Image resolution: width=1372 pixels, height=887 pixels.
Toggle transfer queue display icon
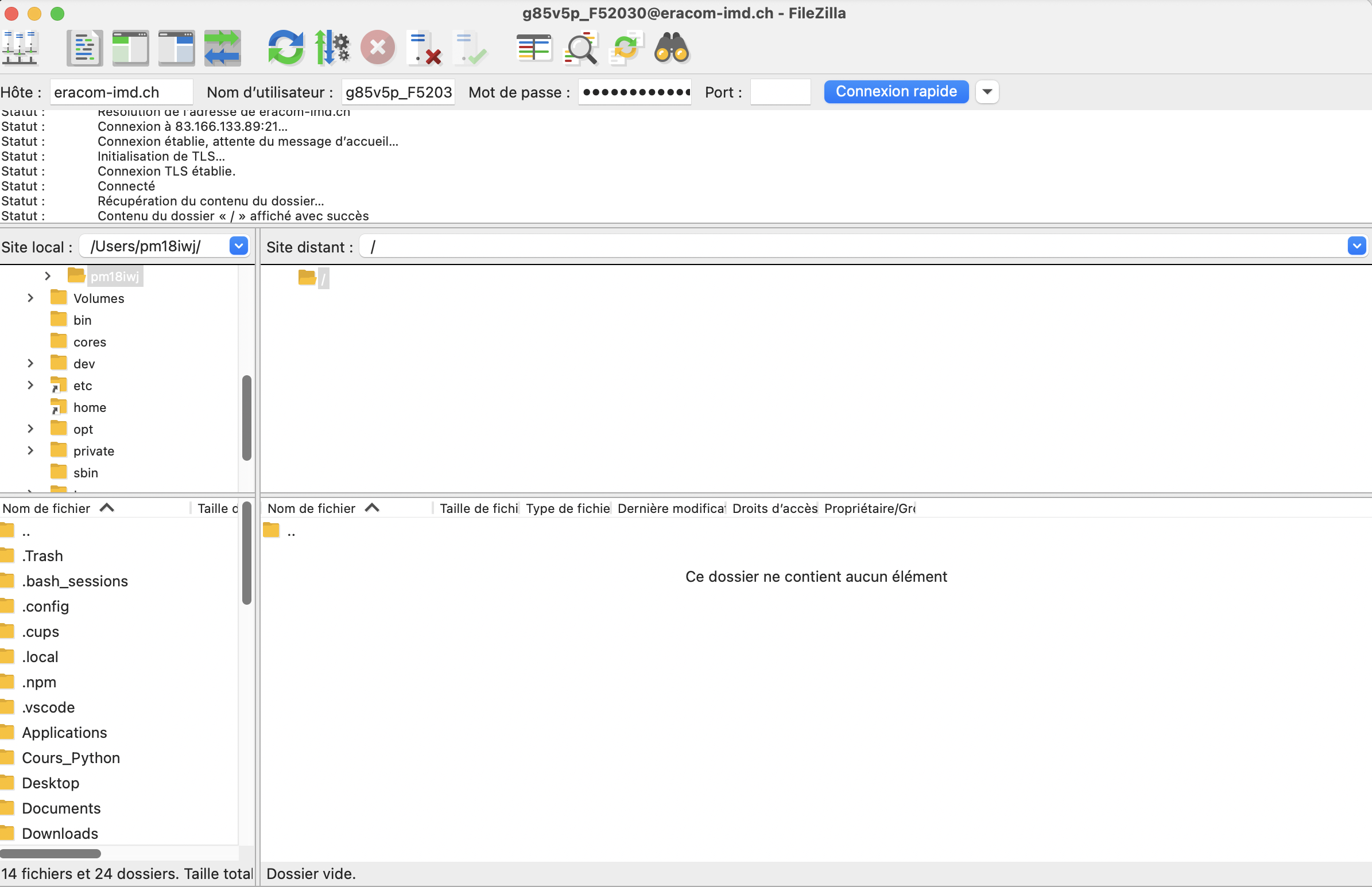pos(222,48)
